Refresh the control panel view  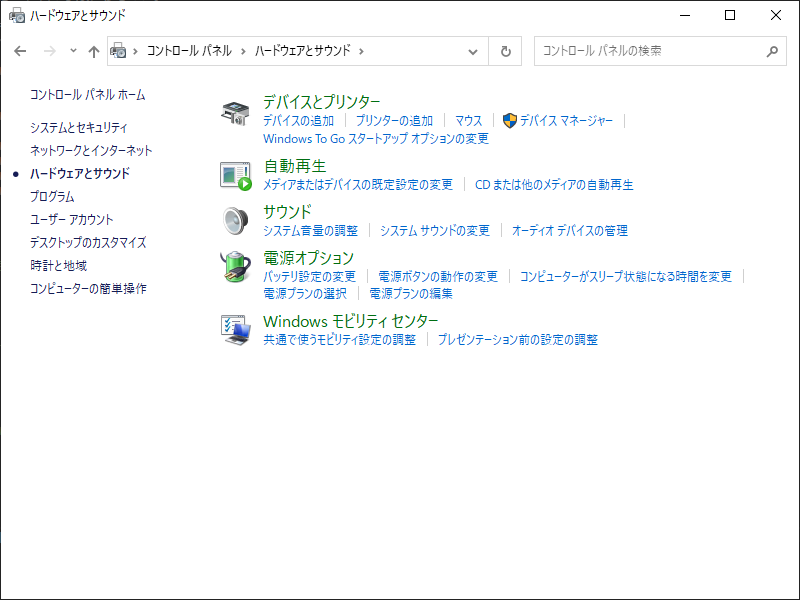pyautogui.click(x=505, y=51)
